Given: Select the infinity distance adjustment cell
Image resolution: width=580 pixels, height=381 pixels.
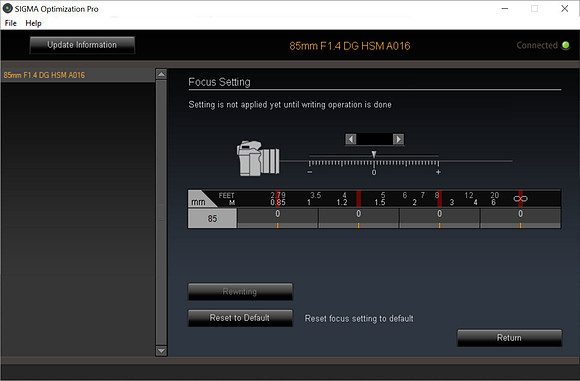Looking at the screenshot, I should click(520, 218).
